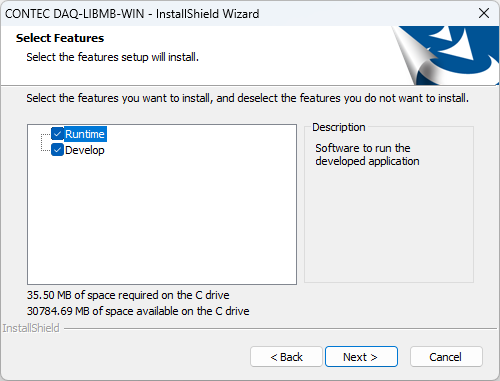
Task: Go back with the < Back button
Action: pos(286,357)
